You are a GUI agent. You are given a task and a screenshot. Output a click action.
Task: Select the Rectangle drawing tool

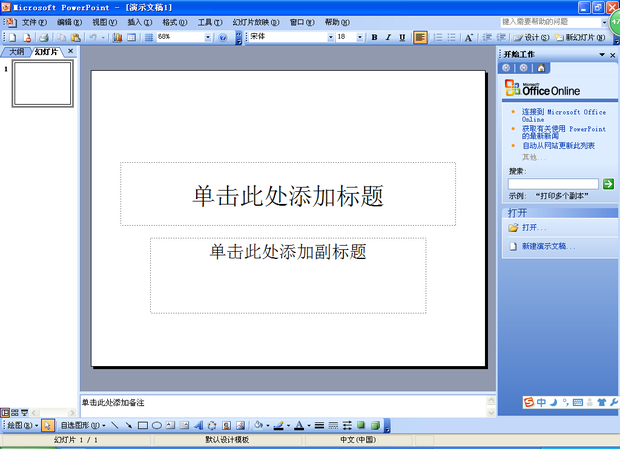(143, 426)
